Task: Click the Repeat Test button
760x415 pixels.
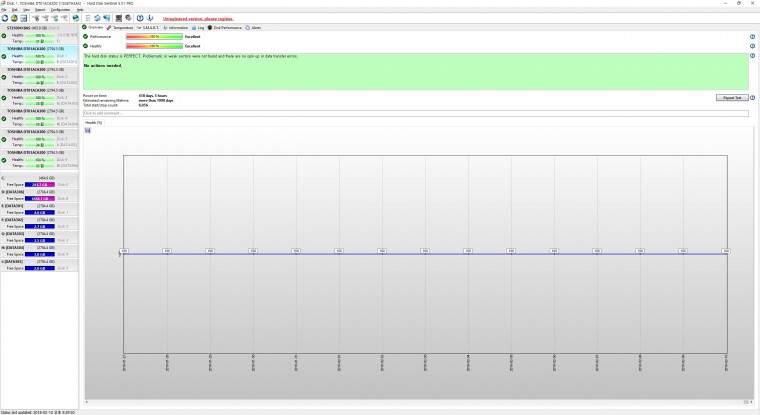Action: (732, 97)
